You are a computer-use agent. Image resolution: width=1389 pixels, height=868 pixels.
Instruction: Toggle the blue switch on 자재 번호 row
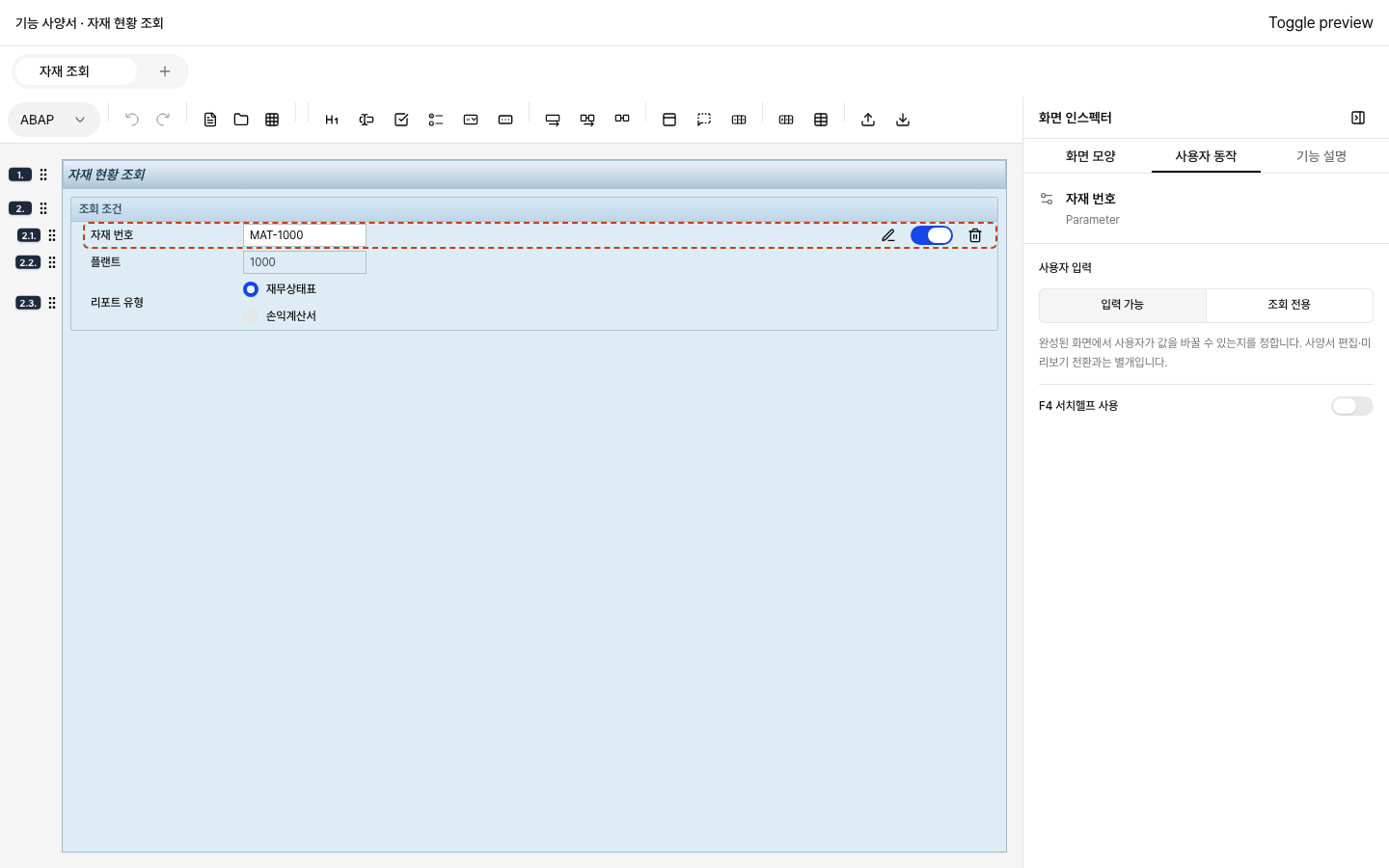932,235
